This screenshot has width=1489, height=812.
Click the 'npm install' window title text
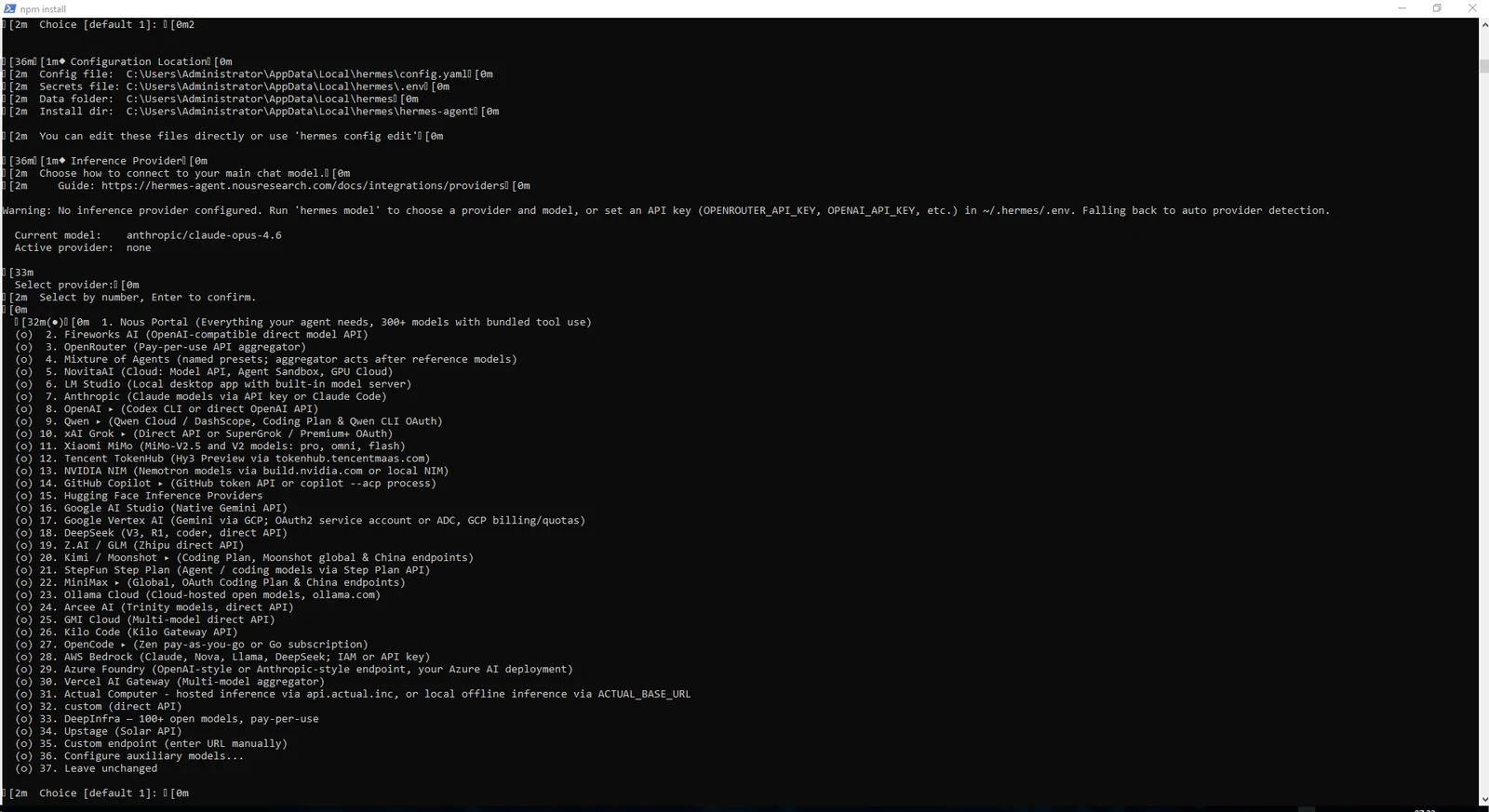pos(43,9)
